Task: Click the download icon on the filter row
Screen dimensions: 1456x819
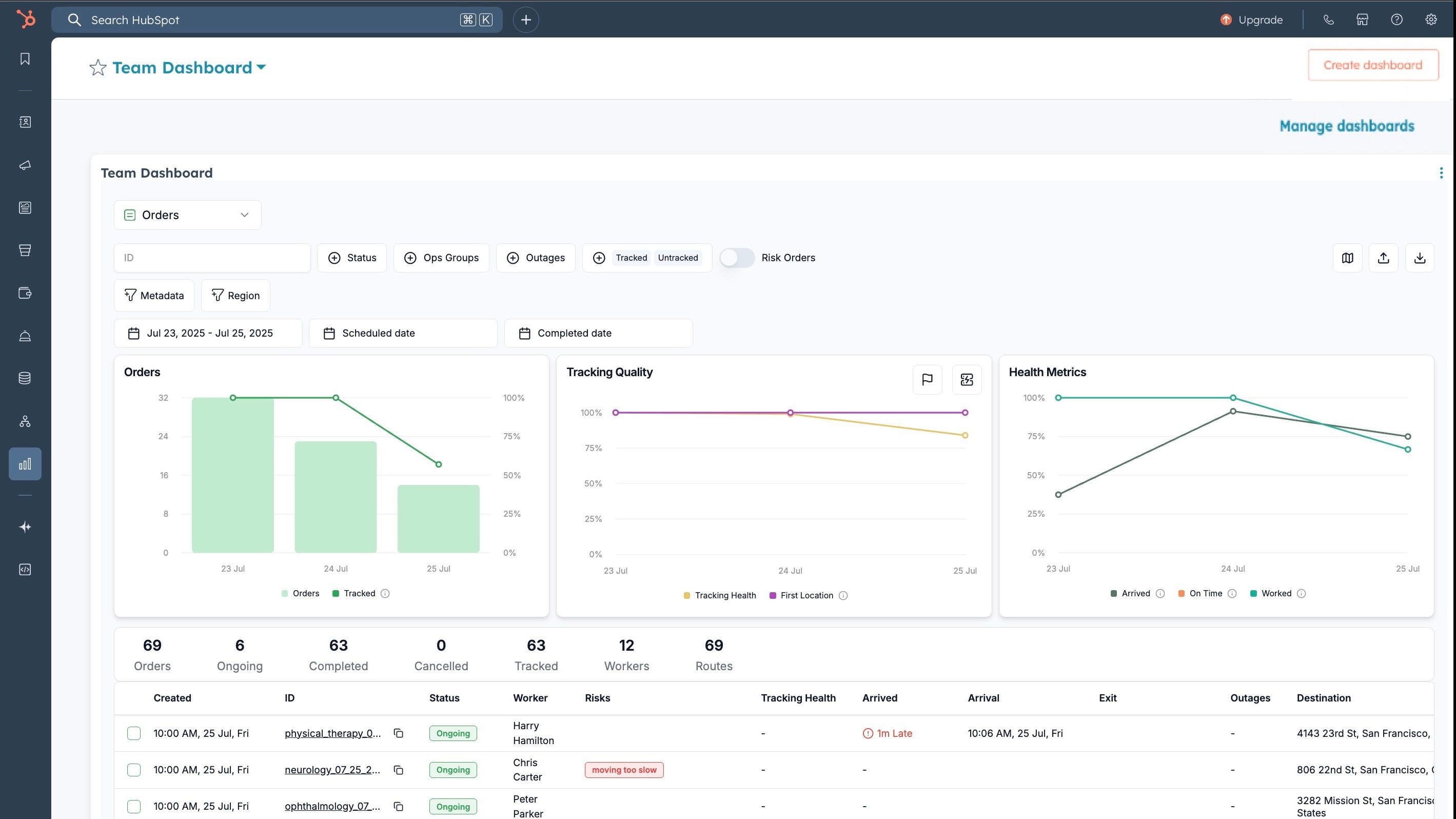Action: pyautogui.click(x=1420, y=258)
